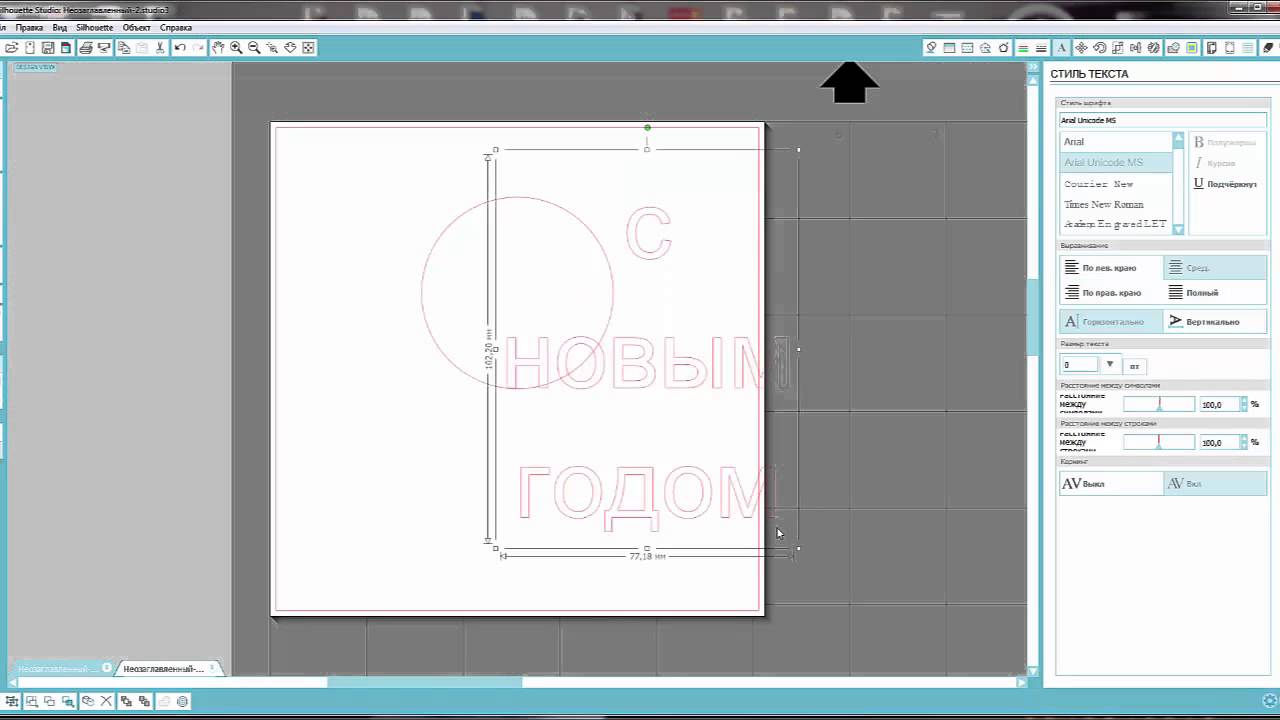Select Arial Unicode MS font

click(1116, 163)
